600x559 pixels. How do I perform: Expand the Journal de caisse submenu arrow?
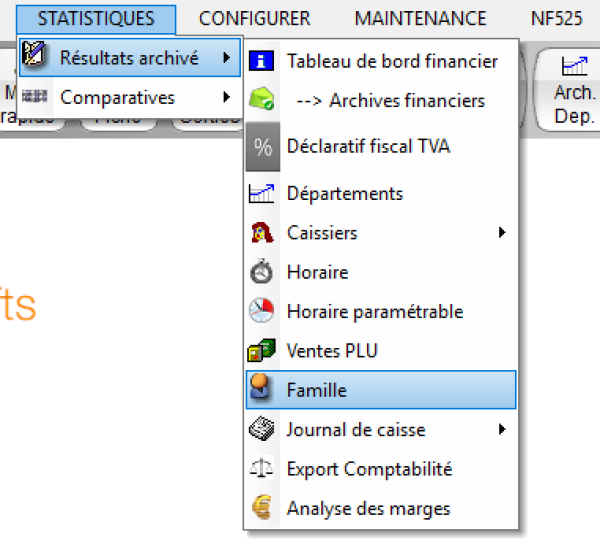(x=502, y=430)
